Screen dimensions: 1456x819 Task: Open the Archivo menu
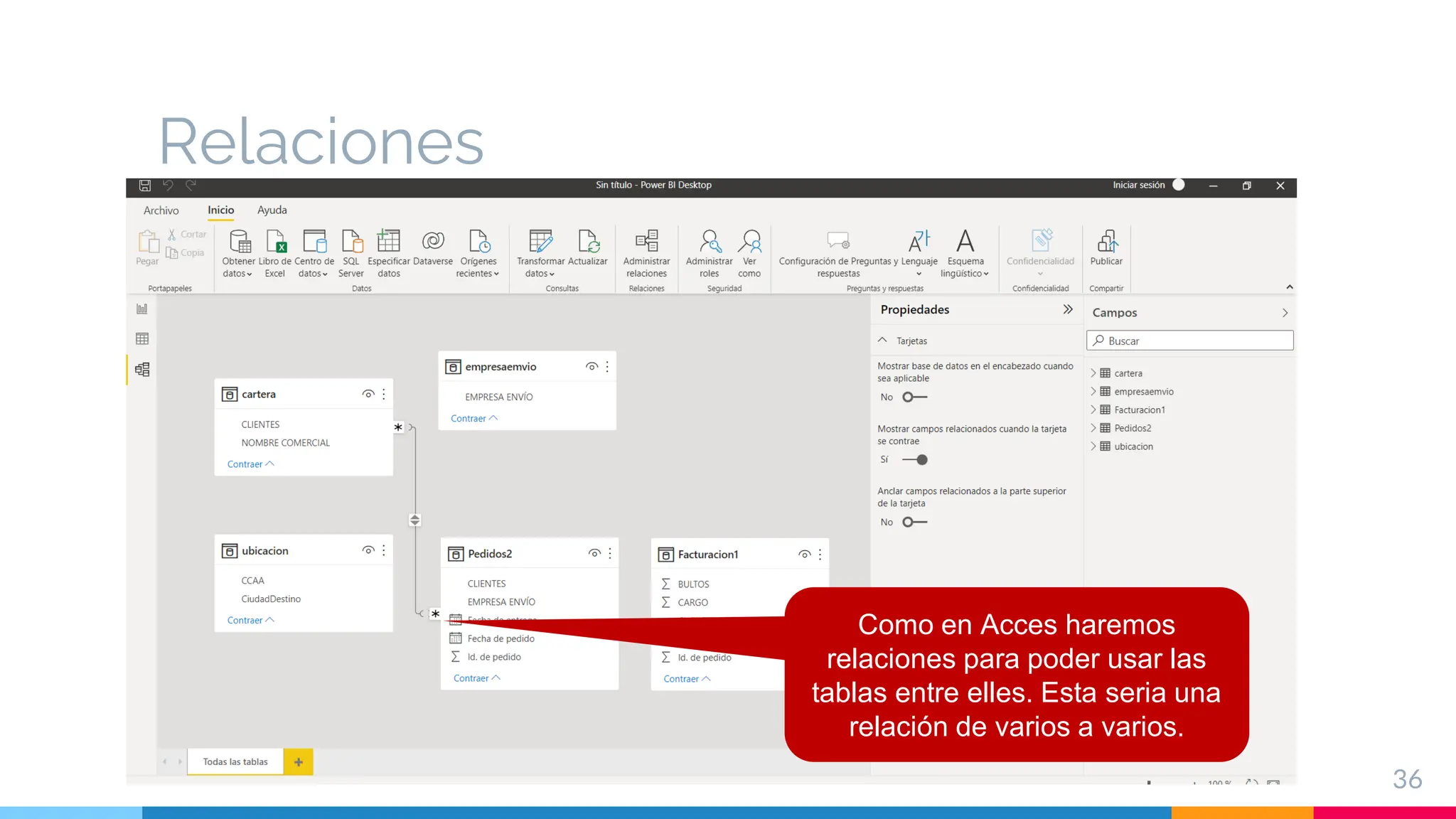[161, 210]
